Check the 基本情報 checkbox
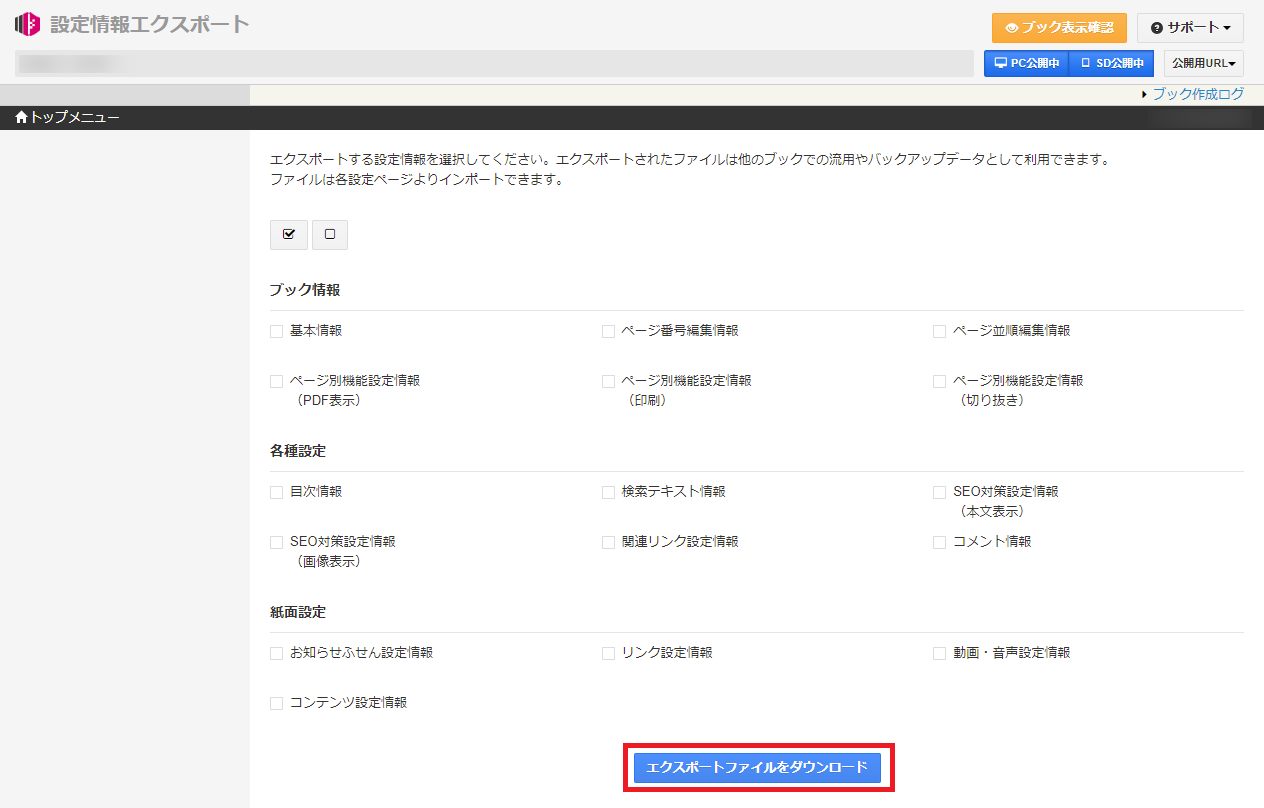 tap(277, 331)
